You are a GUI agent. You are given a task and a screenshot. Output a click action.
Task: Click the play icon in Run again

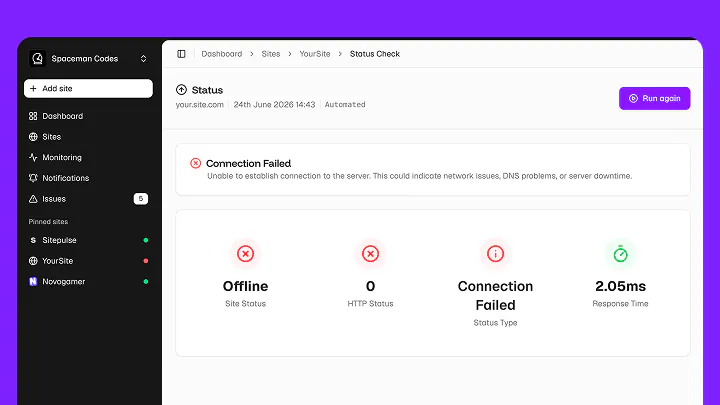(x=633, y=98)
